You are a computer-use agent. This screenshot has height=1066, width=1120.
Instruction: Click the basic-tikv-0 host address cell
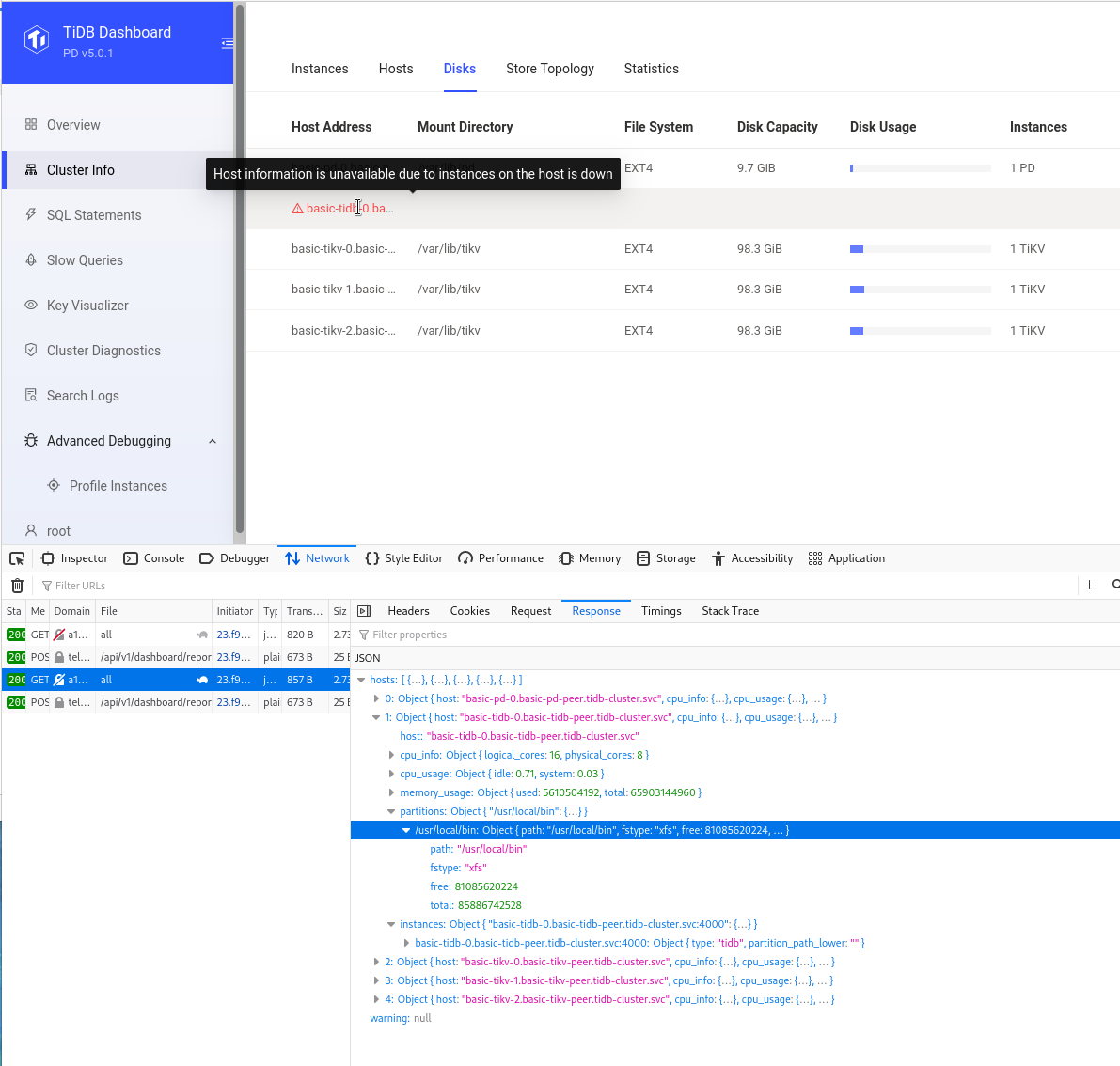343,249
